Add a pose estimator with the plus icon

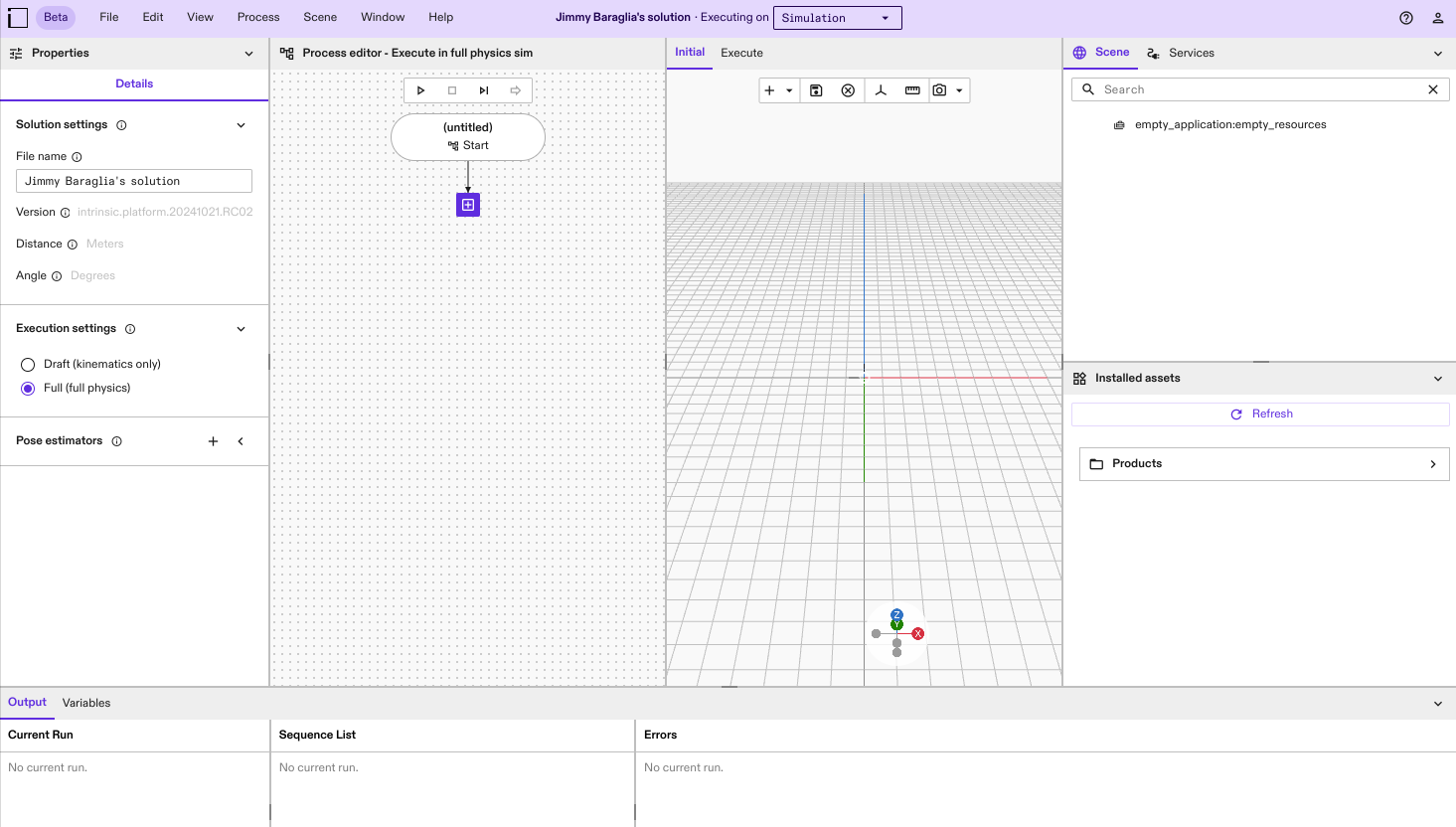pyautogui.click(x=213, y=441)
